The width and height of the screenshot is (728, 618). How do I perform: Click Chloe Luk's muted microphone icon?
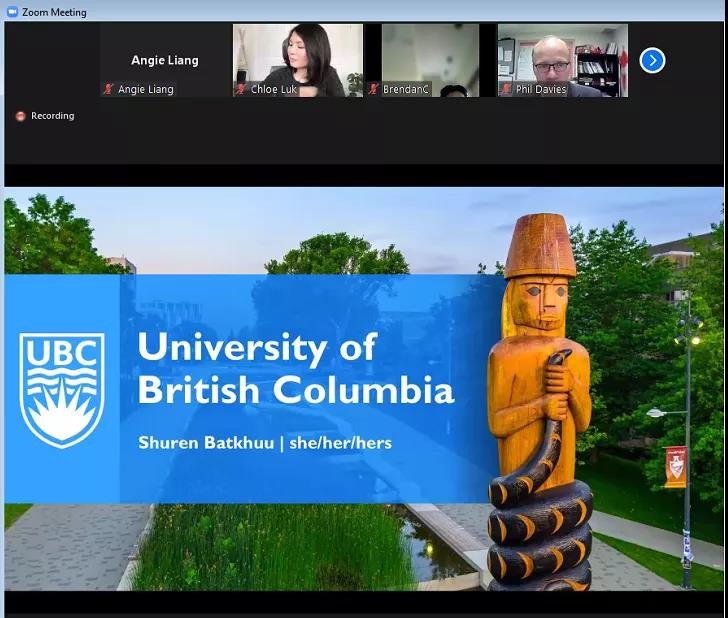click(x=240, y=89)
